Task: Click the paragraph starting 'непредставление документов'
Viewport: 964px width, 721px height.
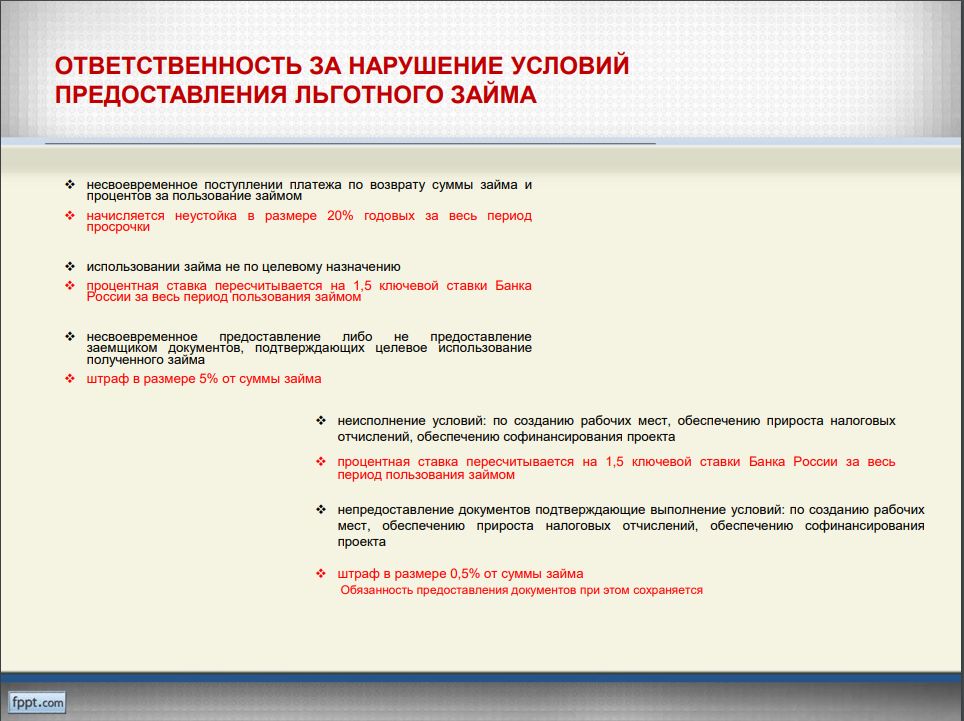Action: point(630,525)
